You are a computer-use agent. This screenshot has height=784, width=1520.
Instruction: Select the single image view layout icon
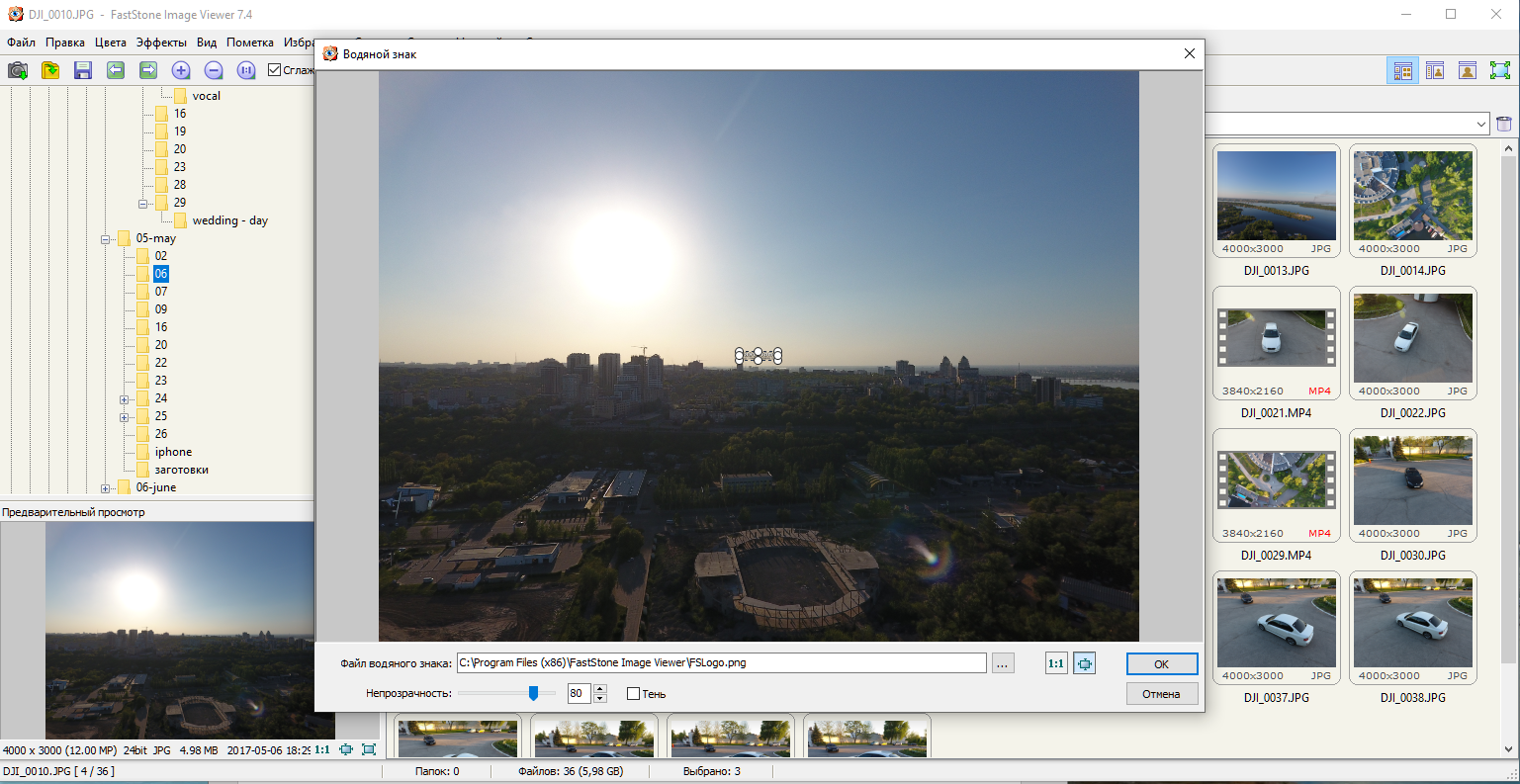(1468, 70)
